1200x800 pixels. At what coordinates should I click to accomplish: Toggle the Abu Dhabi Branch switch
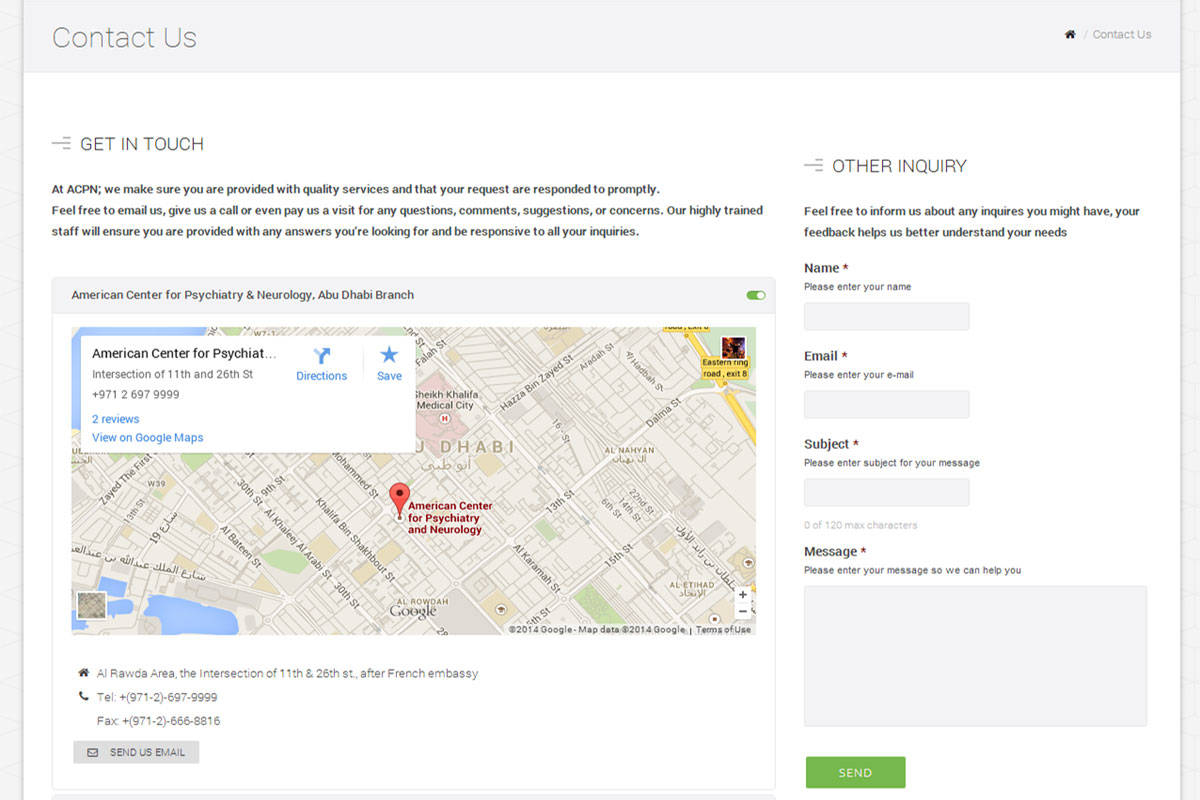[x=756, y=295]
